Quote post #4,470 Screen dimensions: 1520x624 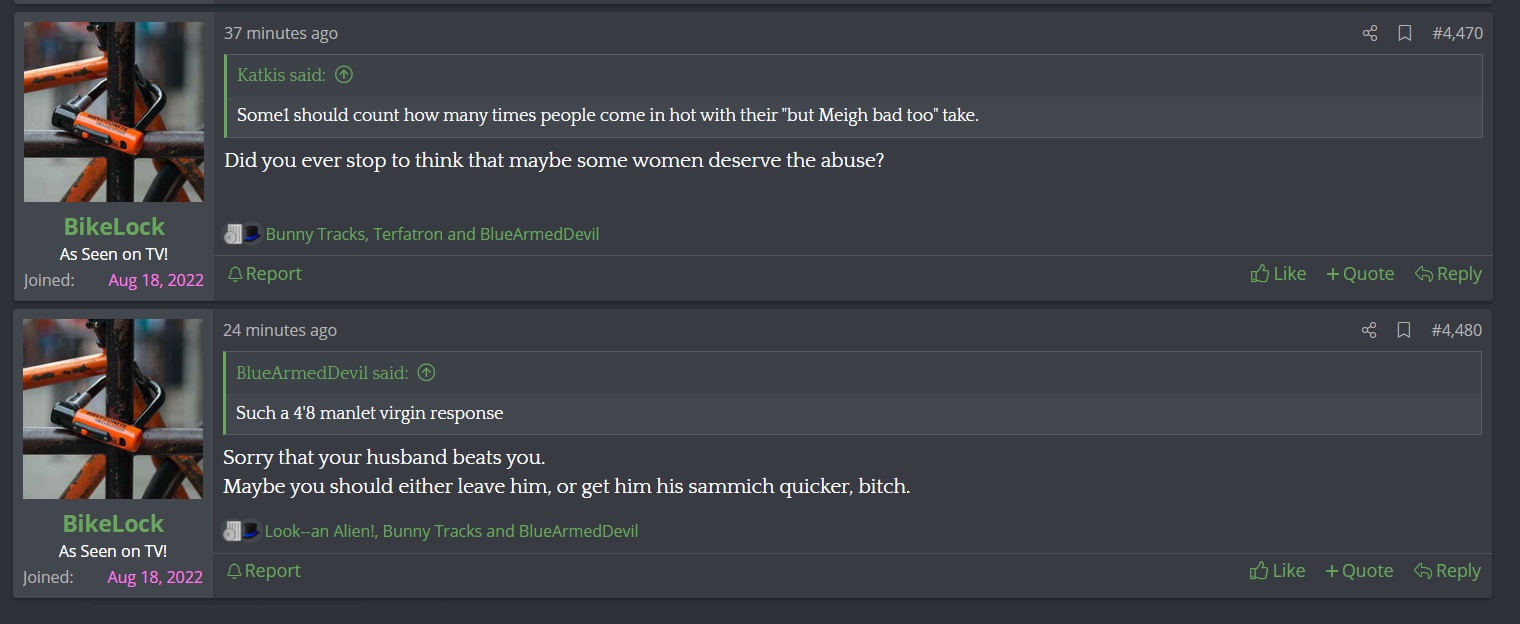point(1360,274)
